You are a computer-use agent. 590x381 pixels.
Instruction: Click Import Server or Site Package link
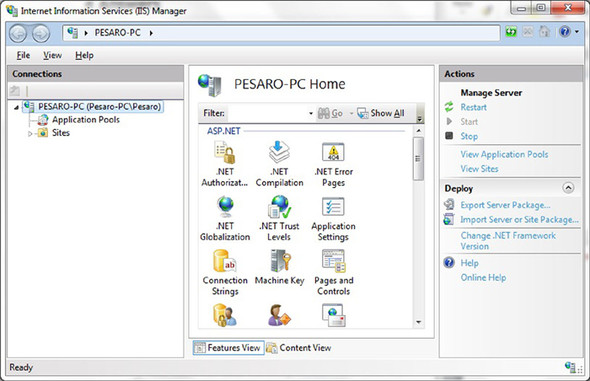pyautogui.click(x=519, y=219)
